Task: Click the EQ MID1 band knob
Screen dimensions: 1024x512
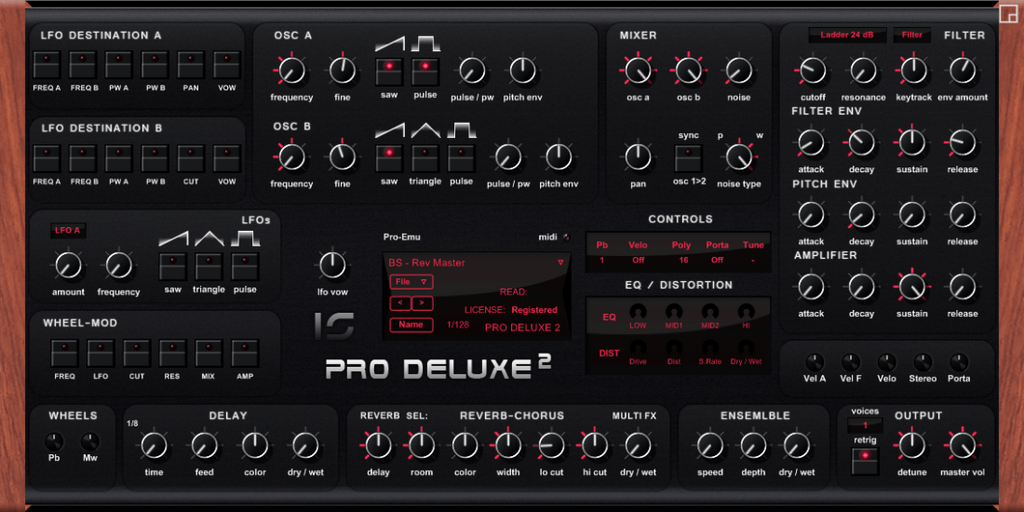Action: tap(674, 312)
